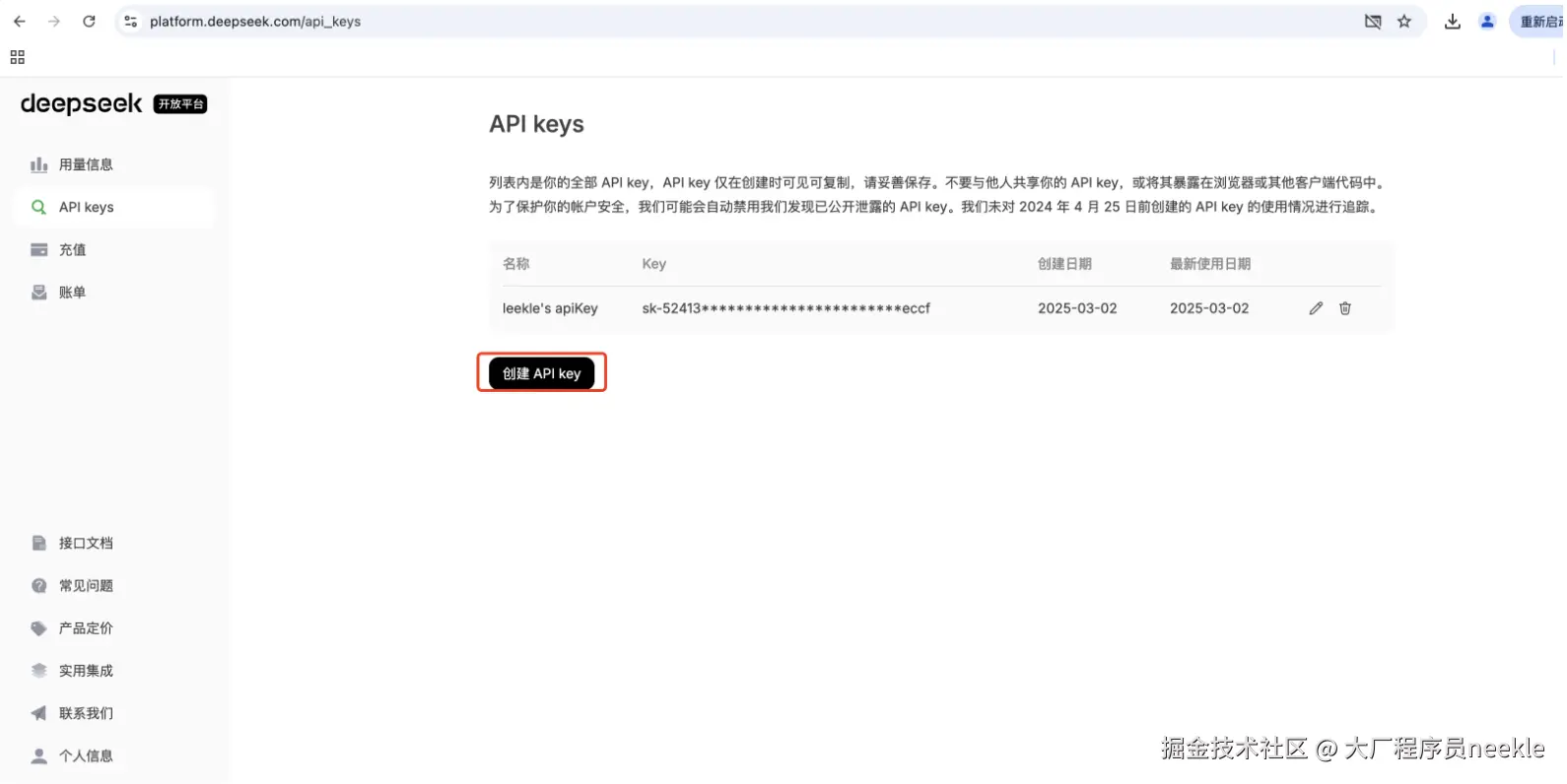
Task: Click the 个人信息 person icon
Action: (39, 756)
